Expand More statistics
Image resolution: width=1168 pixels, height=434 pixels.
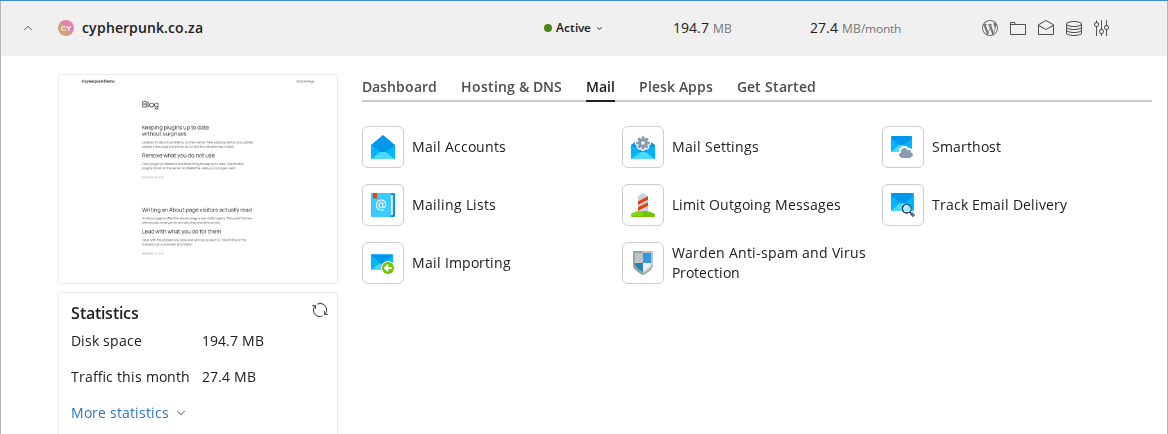pos(128,412)
